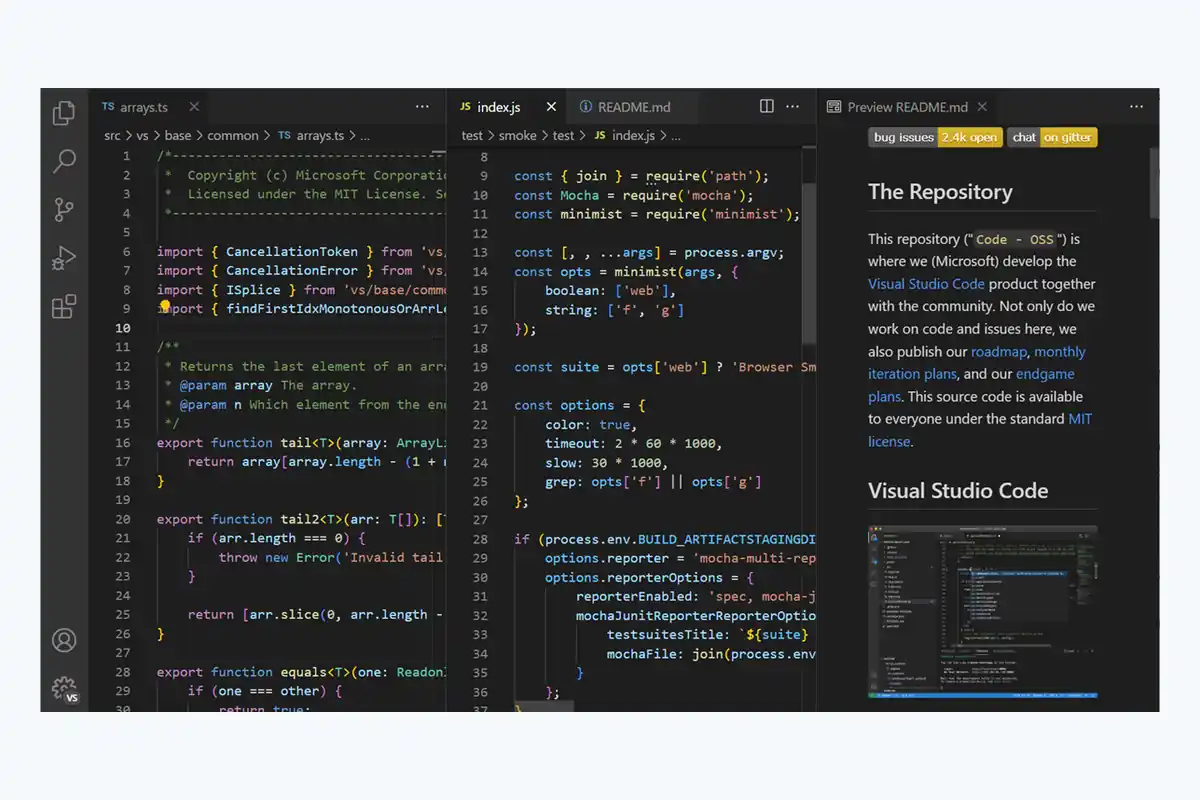
Task: Click the 'export function tail2' line
Action: [301, 519]
